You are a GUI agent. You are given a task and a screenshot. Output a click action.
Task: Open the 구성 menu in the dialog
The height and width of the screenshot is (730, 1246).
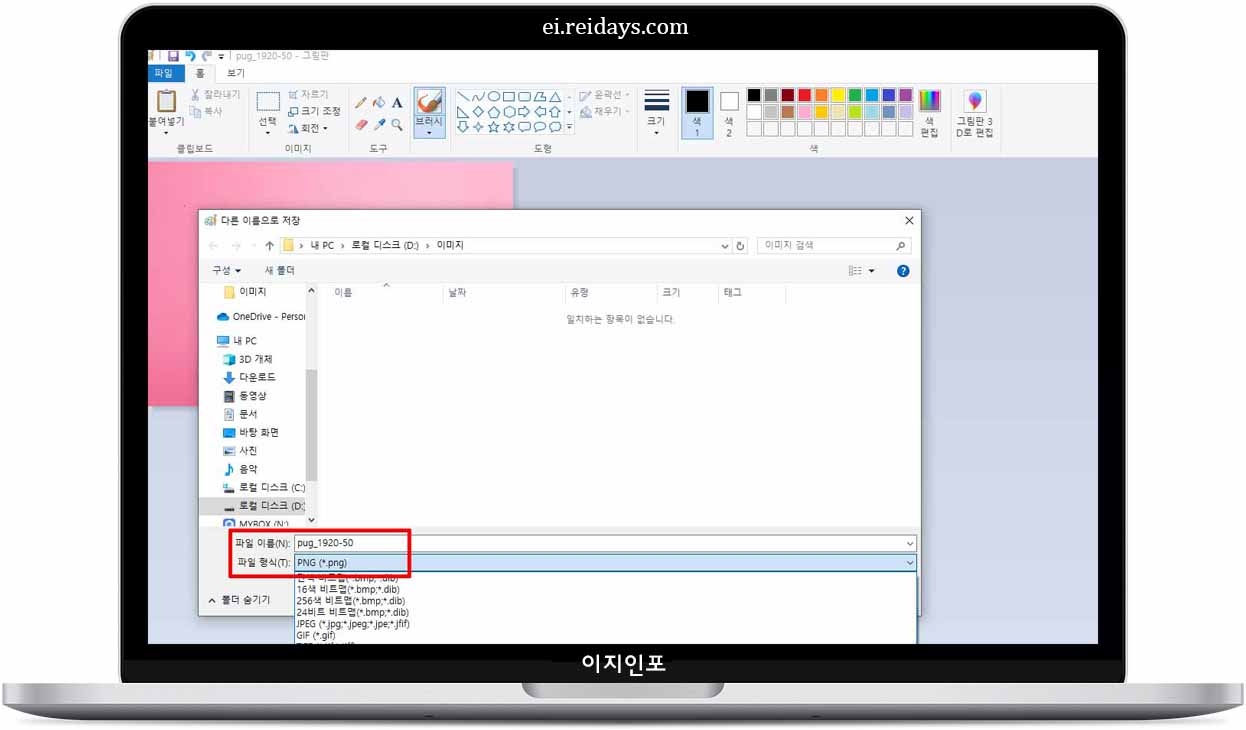225,270
